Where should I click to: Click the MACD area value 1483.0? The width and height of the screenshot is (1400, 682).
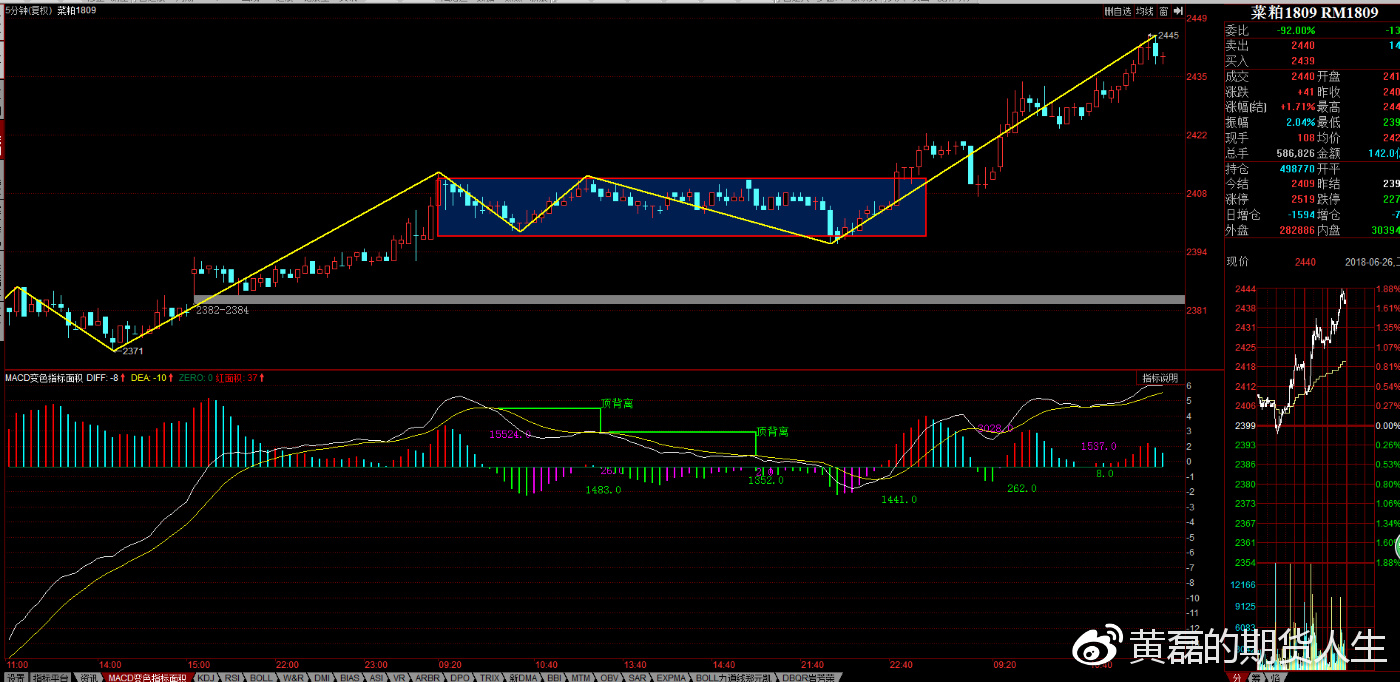tap(604, 490)
